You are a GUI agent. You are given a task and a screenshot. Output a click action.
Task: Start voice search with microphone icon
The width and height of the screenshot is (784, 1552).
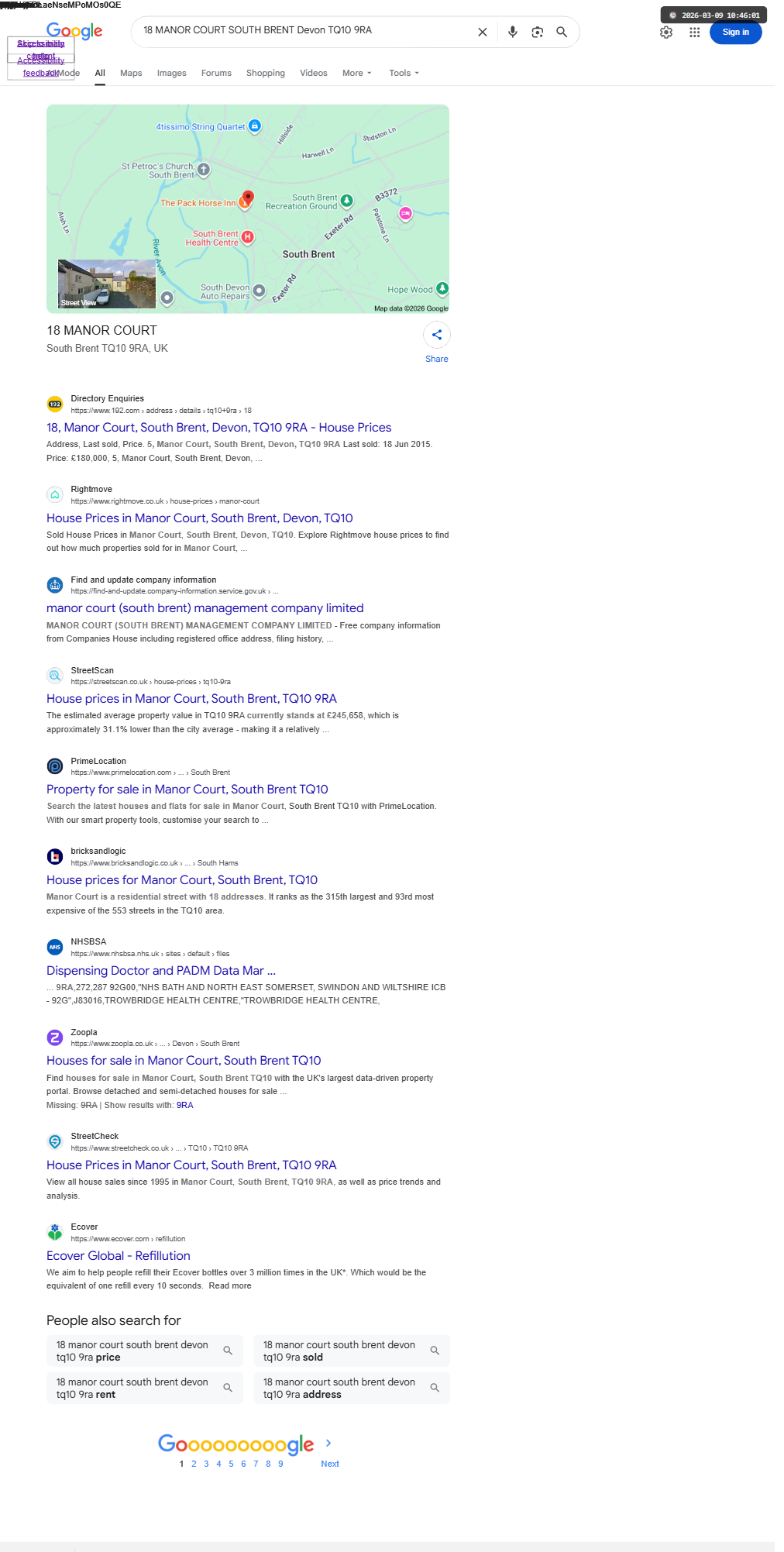pyautogui.click(x=512, y=33)
